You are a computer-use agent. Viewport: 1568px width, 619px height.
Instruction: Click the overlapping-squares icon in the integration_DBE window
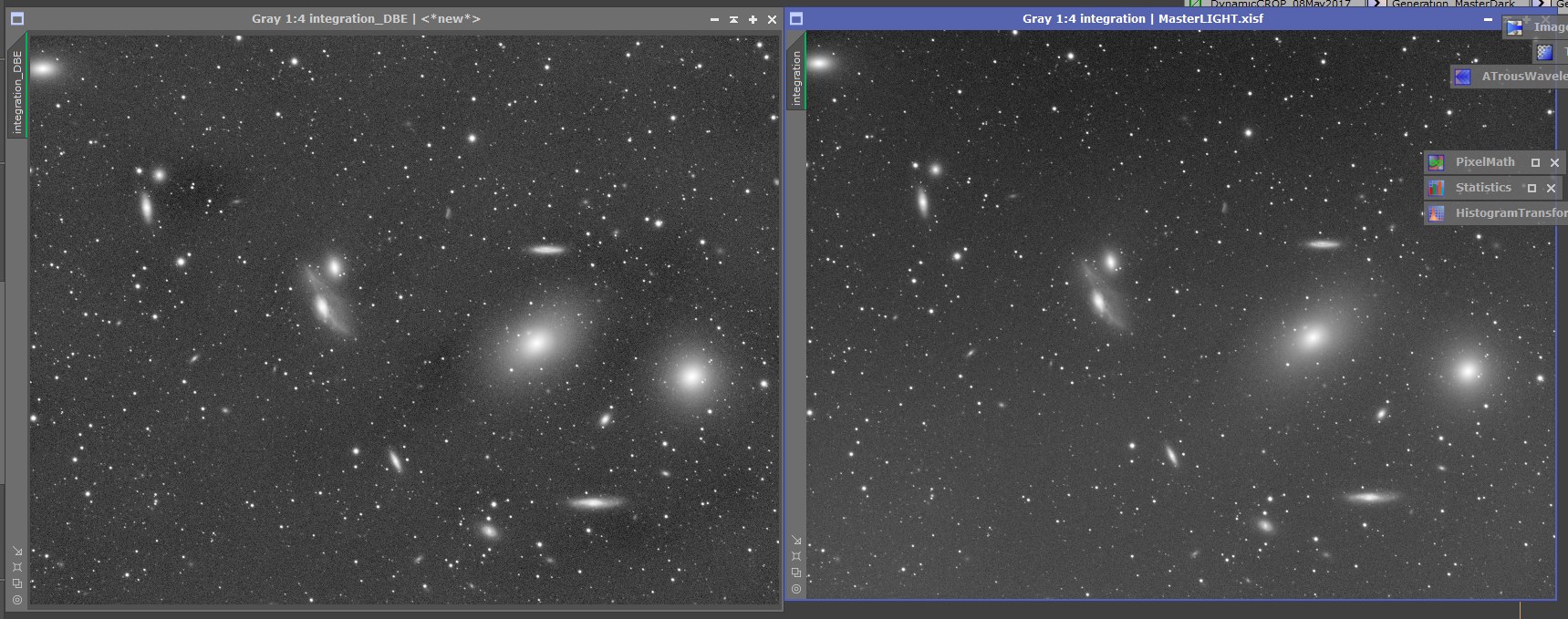point(17,583)
